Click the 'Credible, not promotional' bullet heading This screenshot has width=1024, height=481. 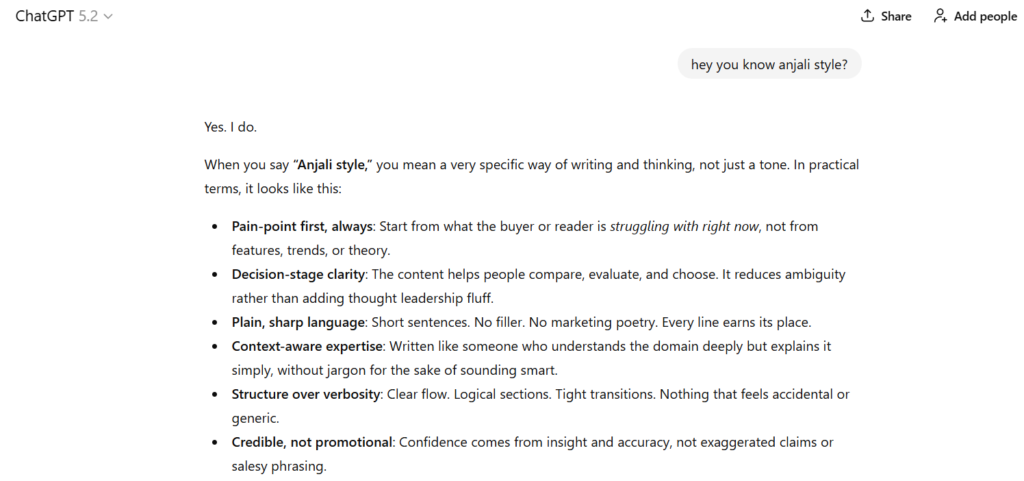(311, 442)
